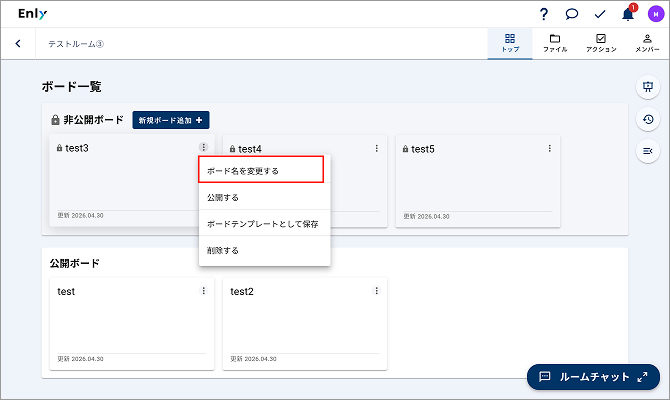This screenshot has width=670, height=400.
Task: Open three-dot menu on test5 board
Action: point(550,148)
